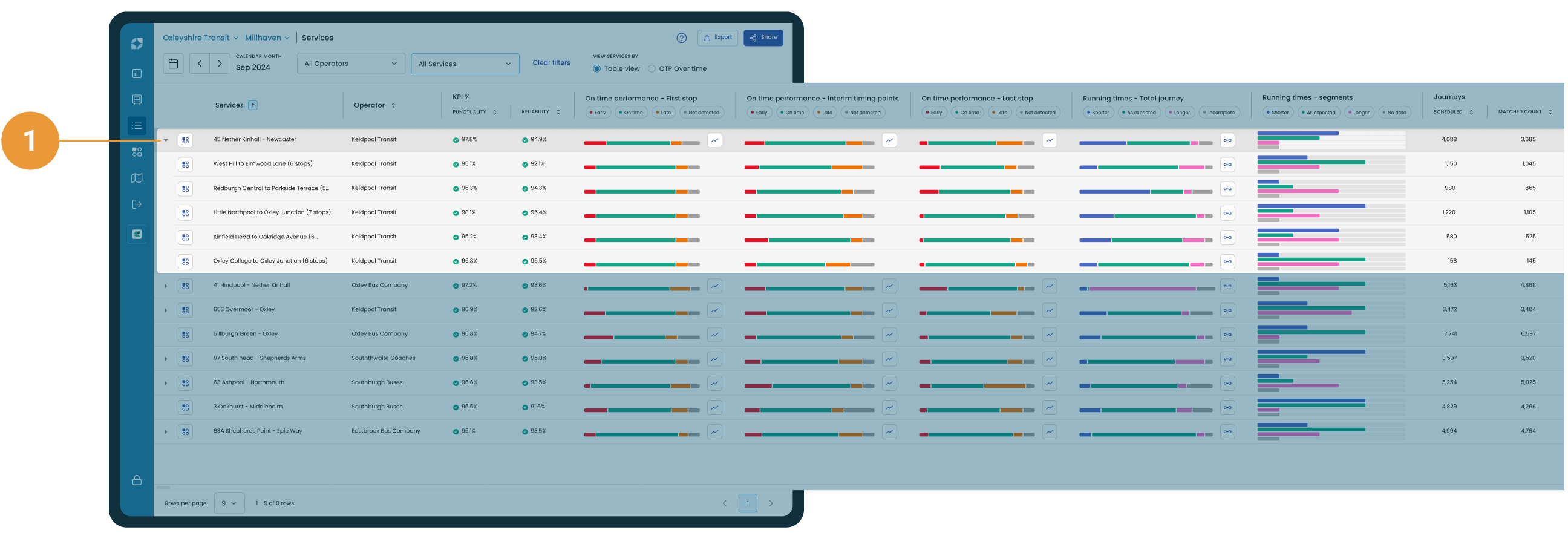Click the lock icon in the sidebar
This screenshot has height=533, width=1568.
point(137,480)
